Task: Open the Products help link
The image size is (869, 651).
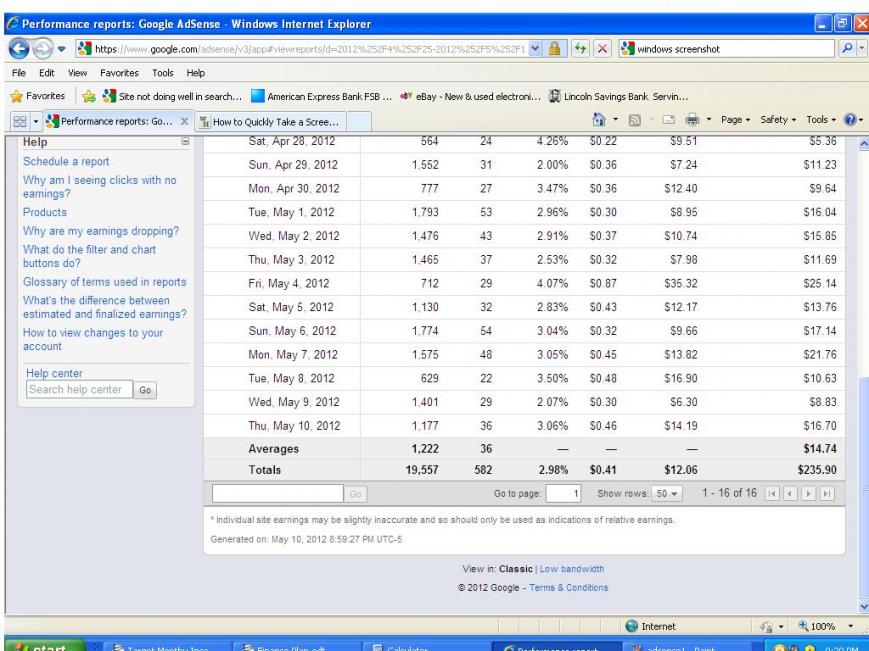Action: point(45,212)
